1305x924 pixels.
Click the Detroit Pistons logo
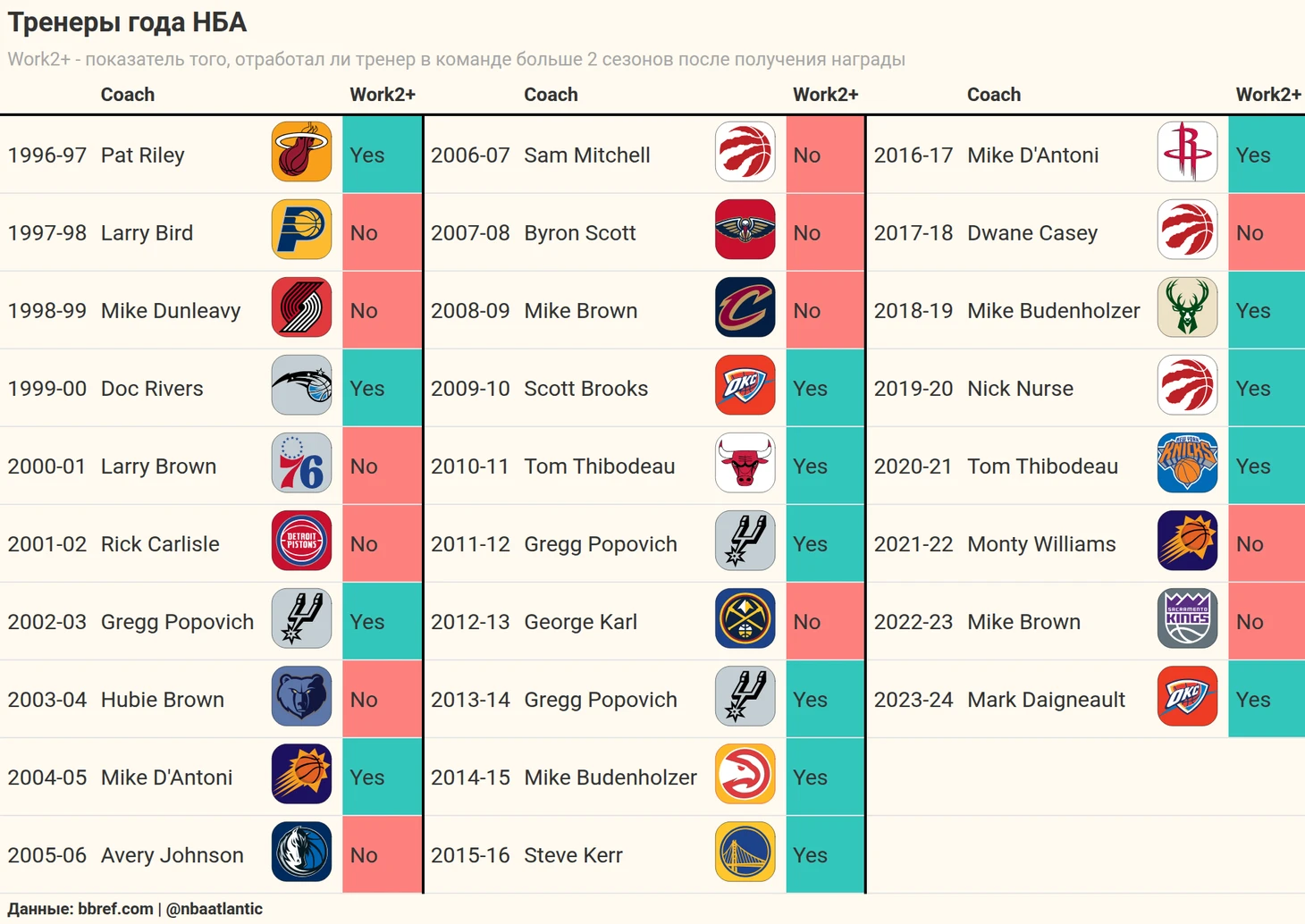pyautogui.click(x=301, y=541)
